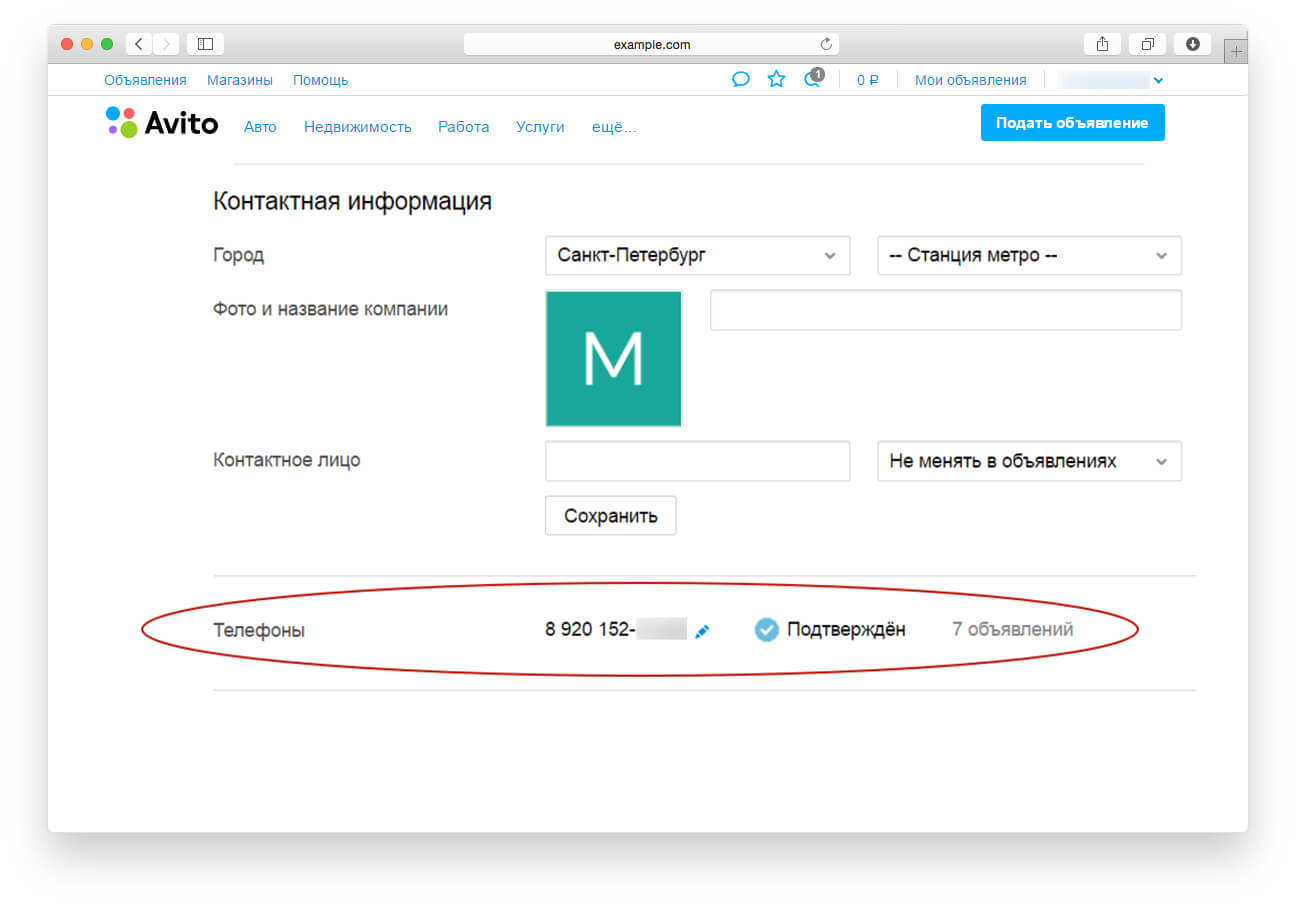The height and width of the screenshot is (905, 1296).
Task: Open the Работа category
Action: pyautogui.click(x=464, y=127)
